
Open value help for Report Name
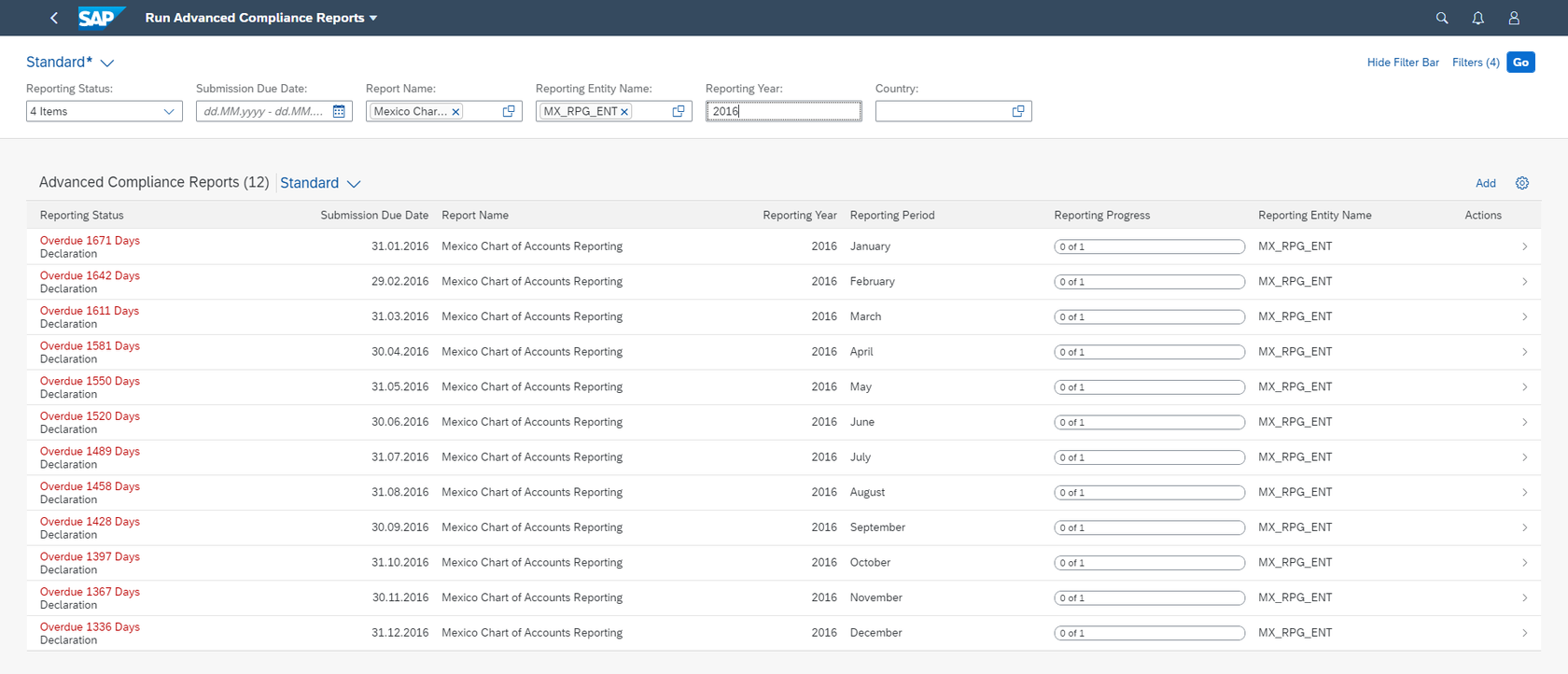click(x=509, y=111)
